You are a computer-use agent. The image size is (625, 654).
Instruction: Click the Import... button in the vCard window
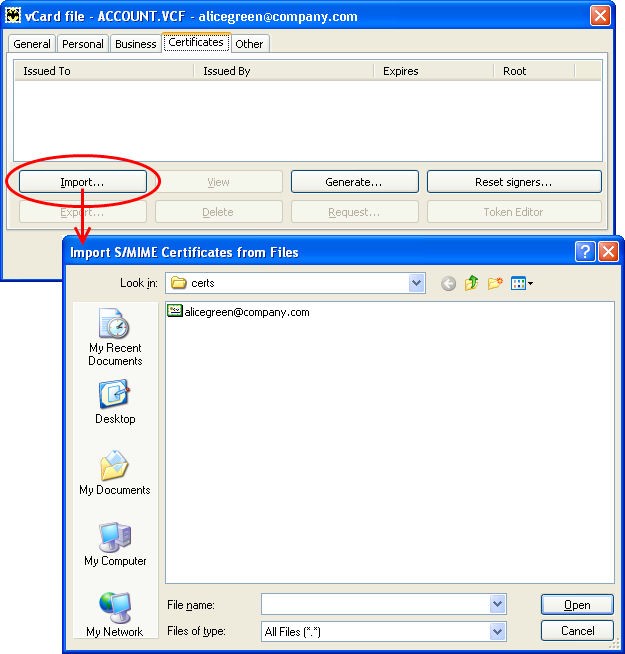pyautogui.click(x=83, y=182)
